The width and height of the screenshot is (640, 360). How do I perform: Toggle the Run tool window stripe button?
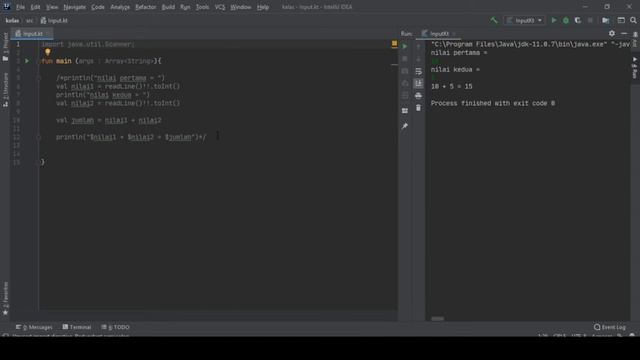pos(635,67)
